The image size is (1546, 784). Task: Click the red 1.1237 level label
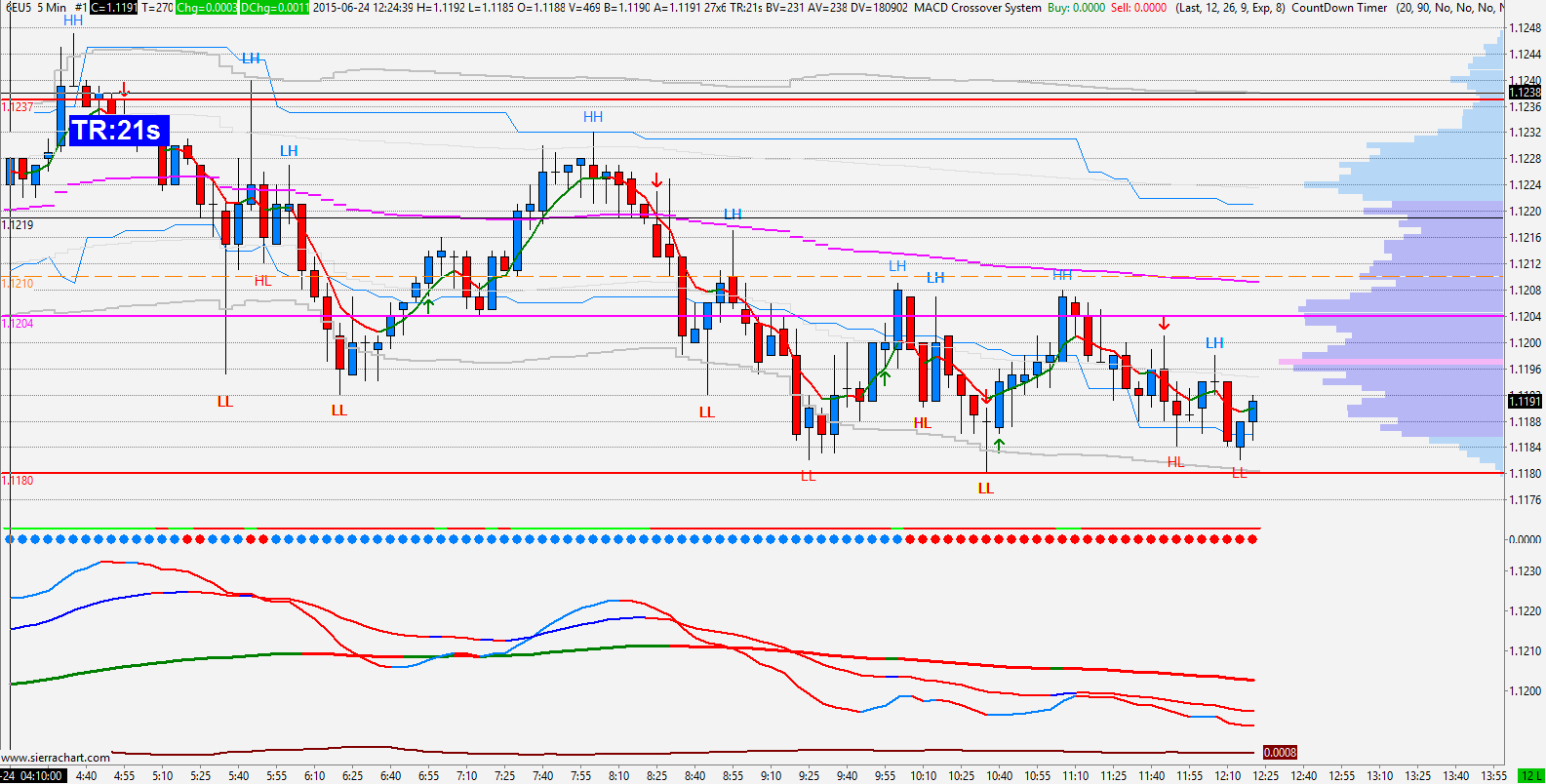pyautogui.click(x=18, y=107)
